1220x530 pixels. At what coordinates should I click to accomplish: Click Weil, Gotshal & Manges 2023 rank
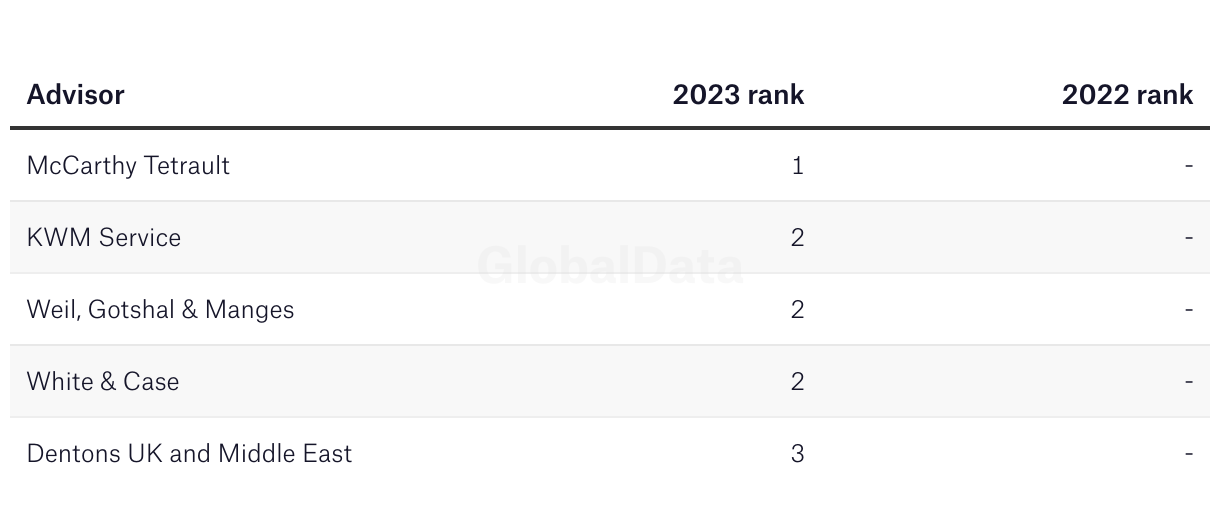click(x=797, y=310)
